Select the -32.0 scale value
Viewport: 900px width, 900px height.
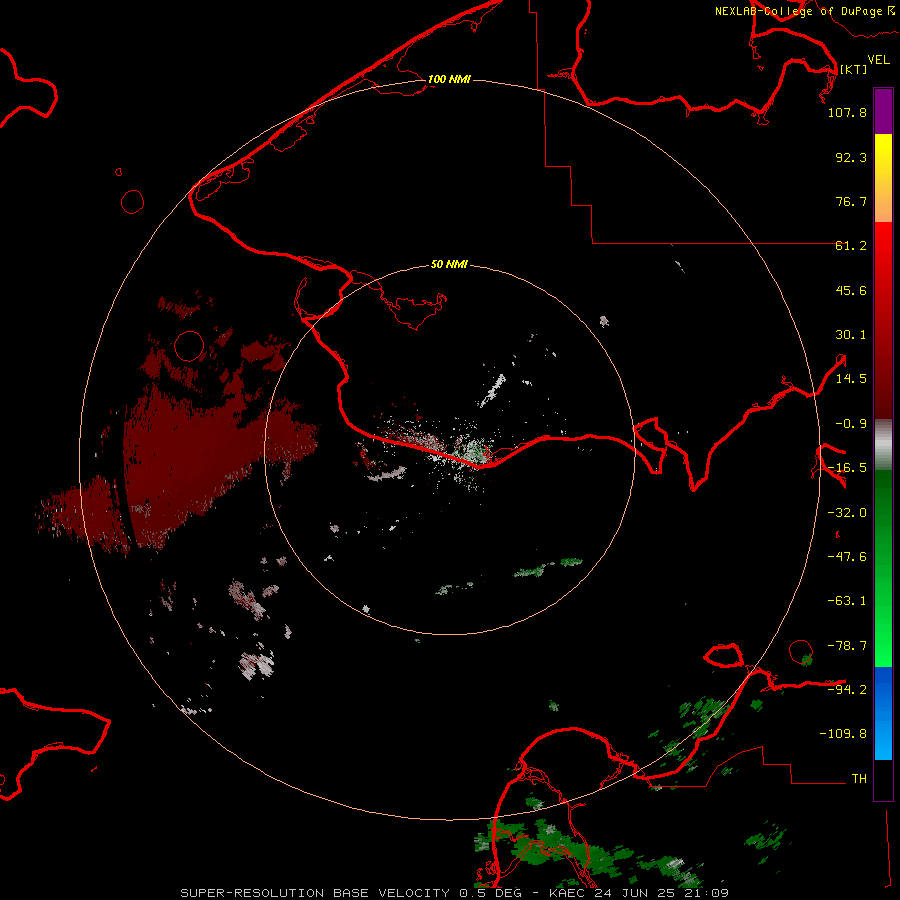coord(847,513)
